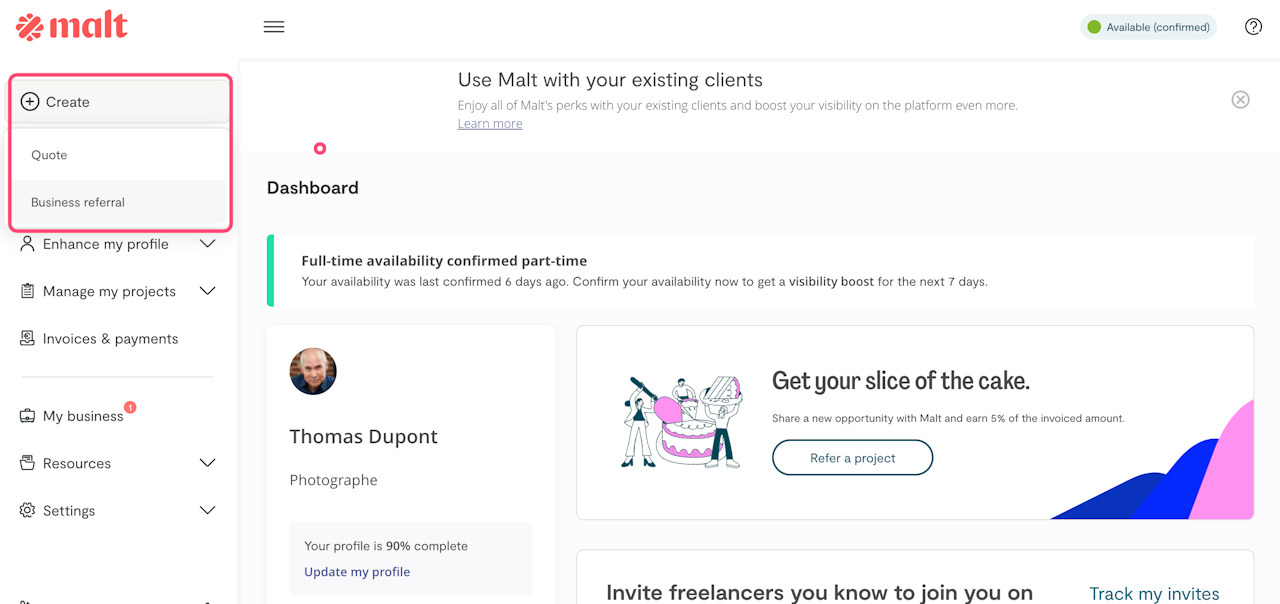
Task: Click Thomas Dupont's profile photo
Action: pyautogui.click(x=313, y=372)
